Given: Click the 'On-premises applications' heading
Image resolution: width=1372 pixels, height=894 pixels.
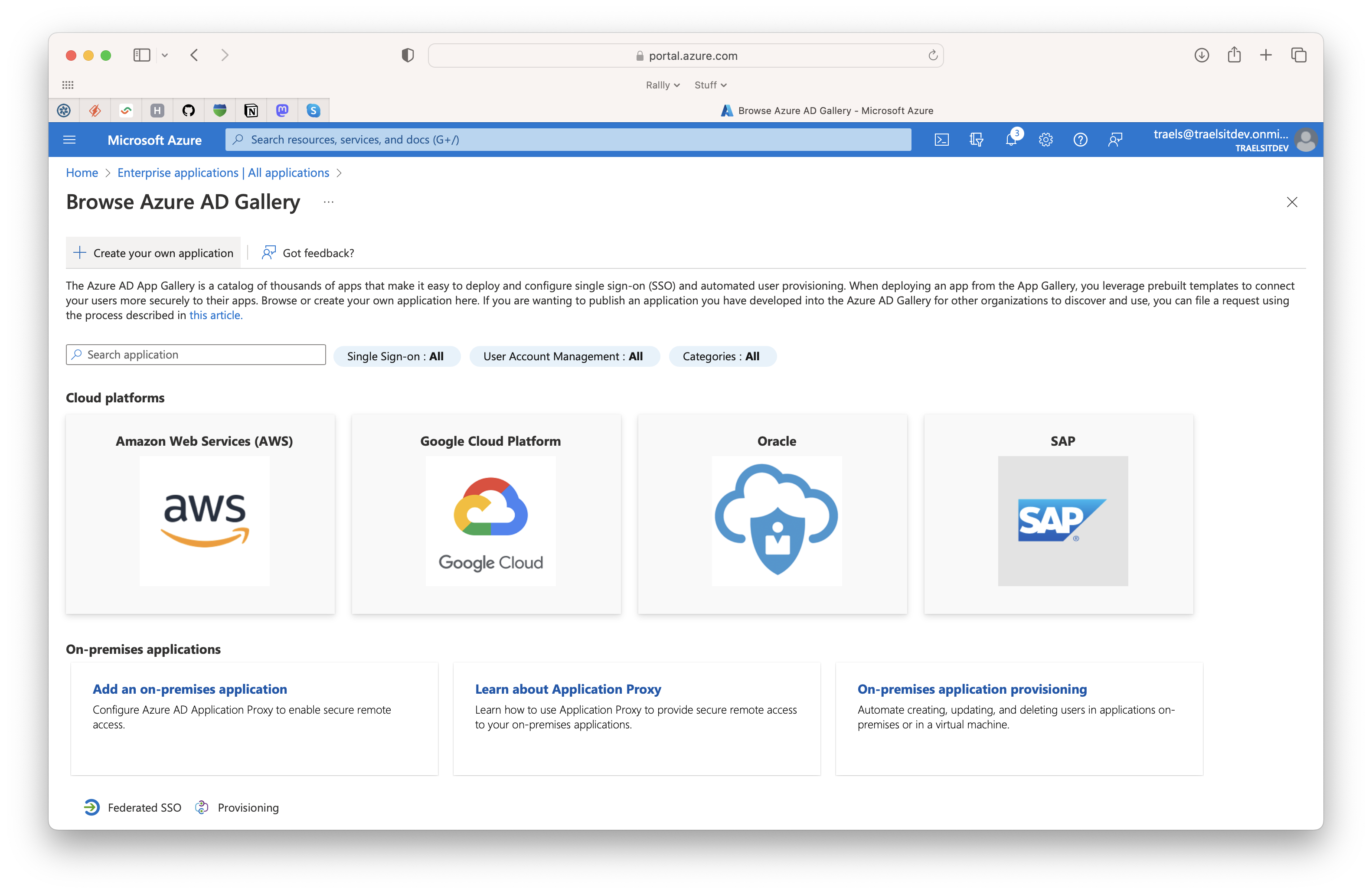Looking at the screenshot, I should pos(144,649).
